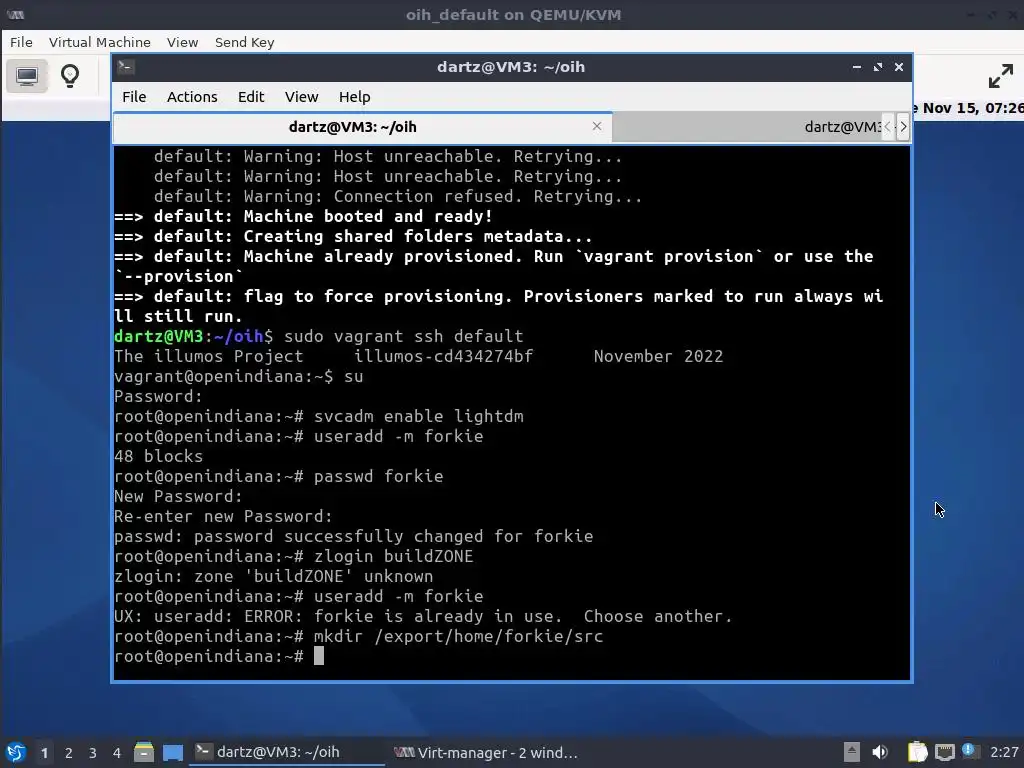Screen dimensions: 1024x768
Task: Click the 'mkdir /export/home/forkie/src' command text
Action: [x=458, y=636]
